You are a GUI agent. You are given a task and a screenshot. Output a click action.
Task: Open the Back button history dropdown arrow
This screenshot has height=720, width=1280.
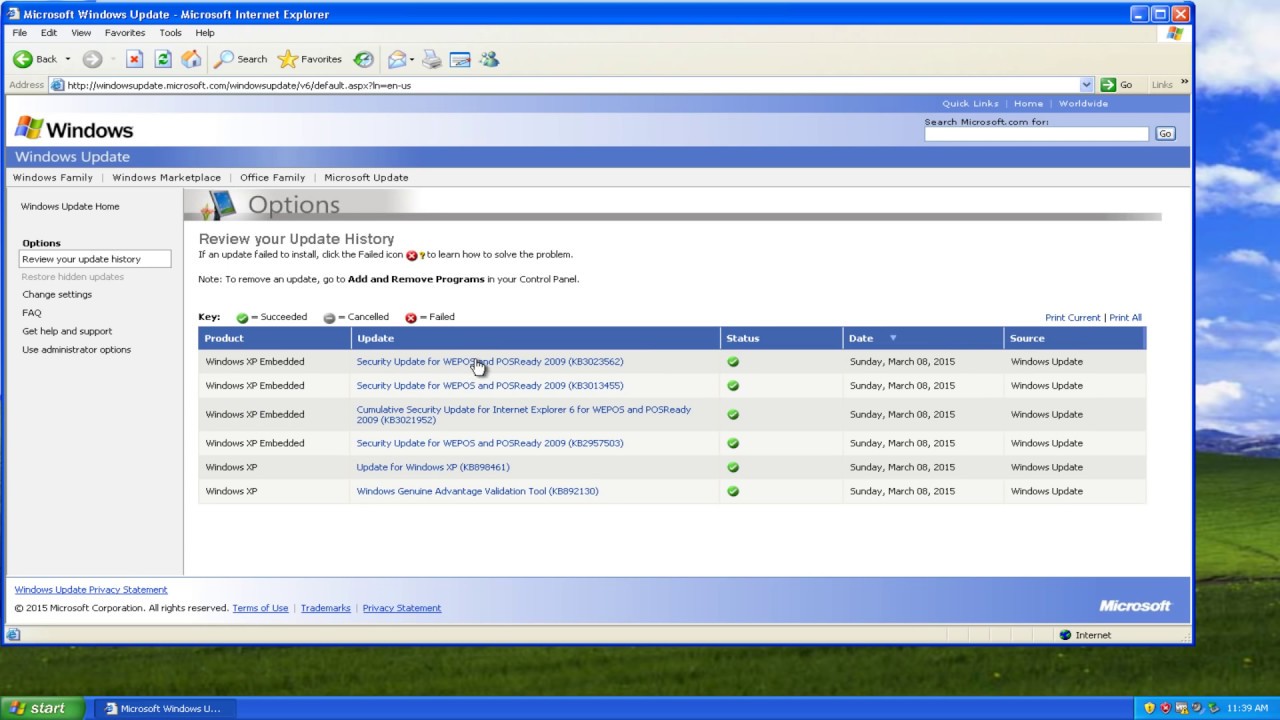coord(68,59)
